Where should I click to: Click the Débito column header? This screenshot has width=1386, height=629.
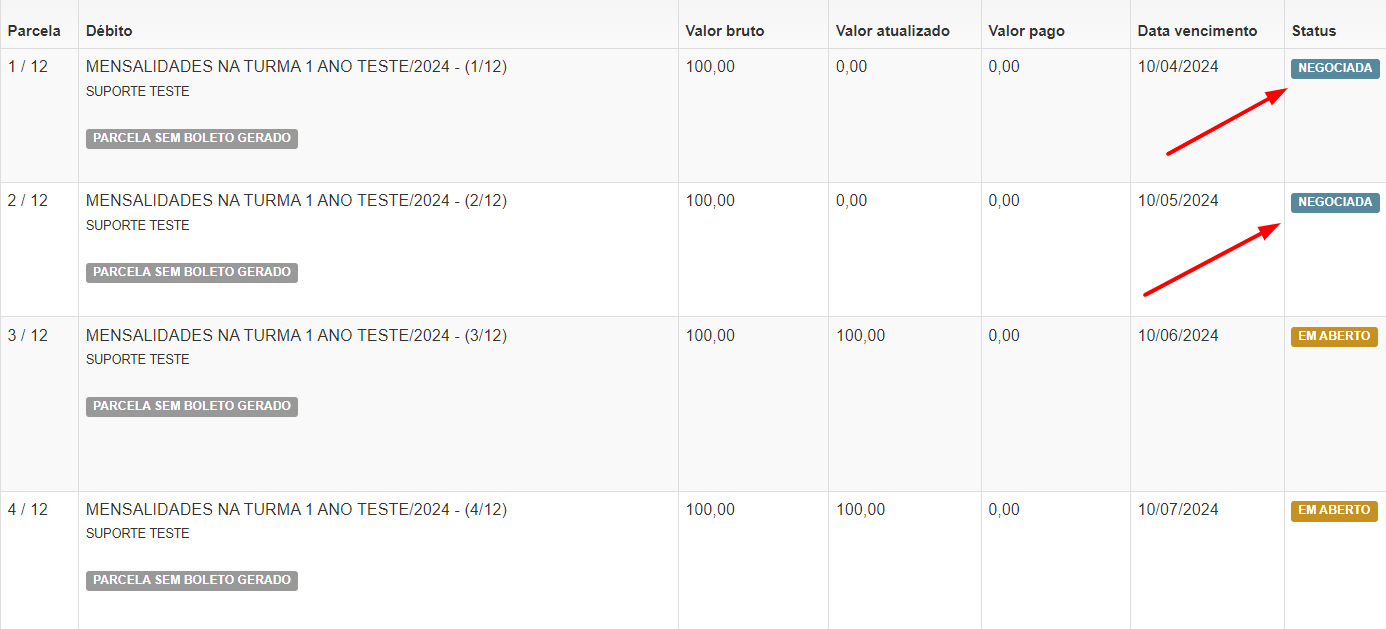(x=109, y=31)
